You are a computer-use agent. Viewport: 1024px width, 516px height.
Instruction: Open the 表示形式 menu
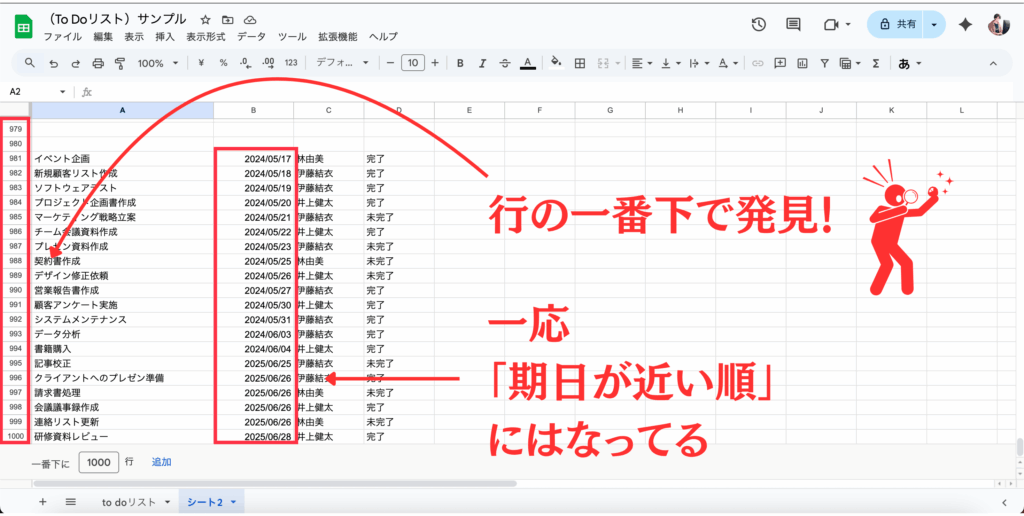[x=206, y=37]
